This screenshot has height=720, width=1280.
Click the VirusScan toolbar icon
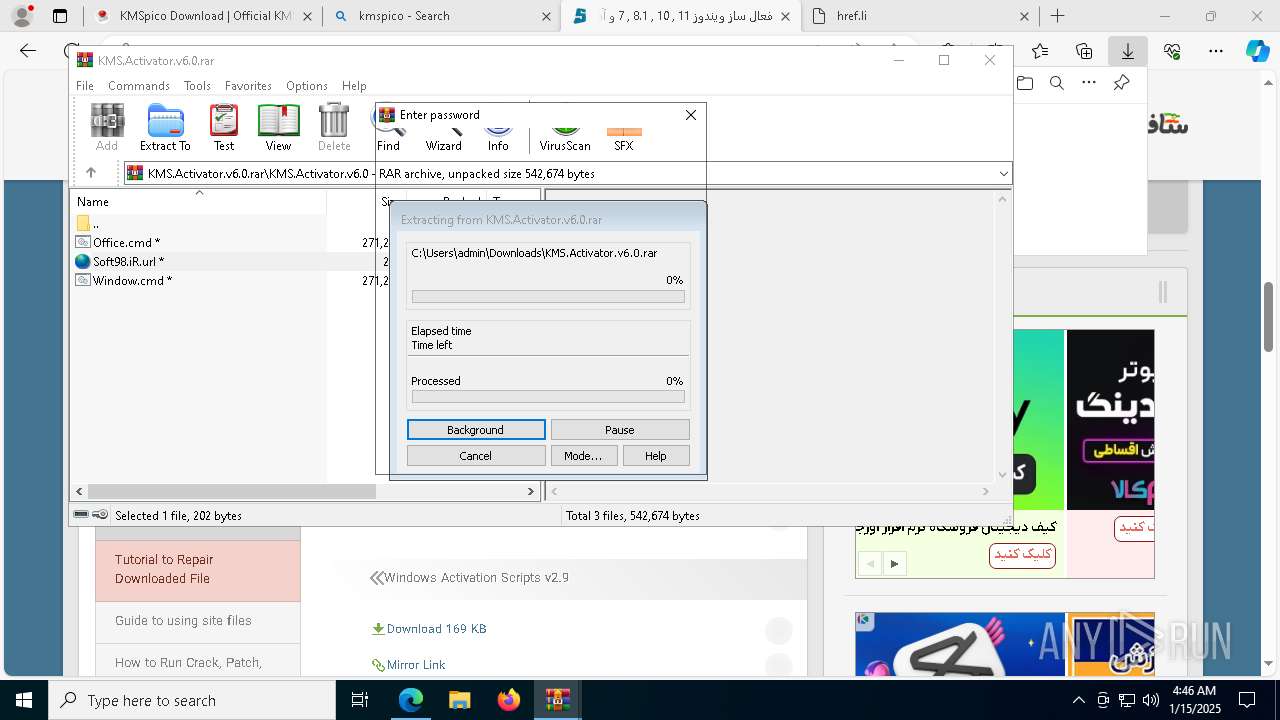(x=565, y=138)
